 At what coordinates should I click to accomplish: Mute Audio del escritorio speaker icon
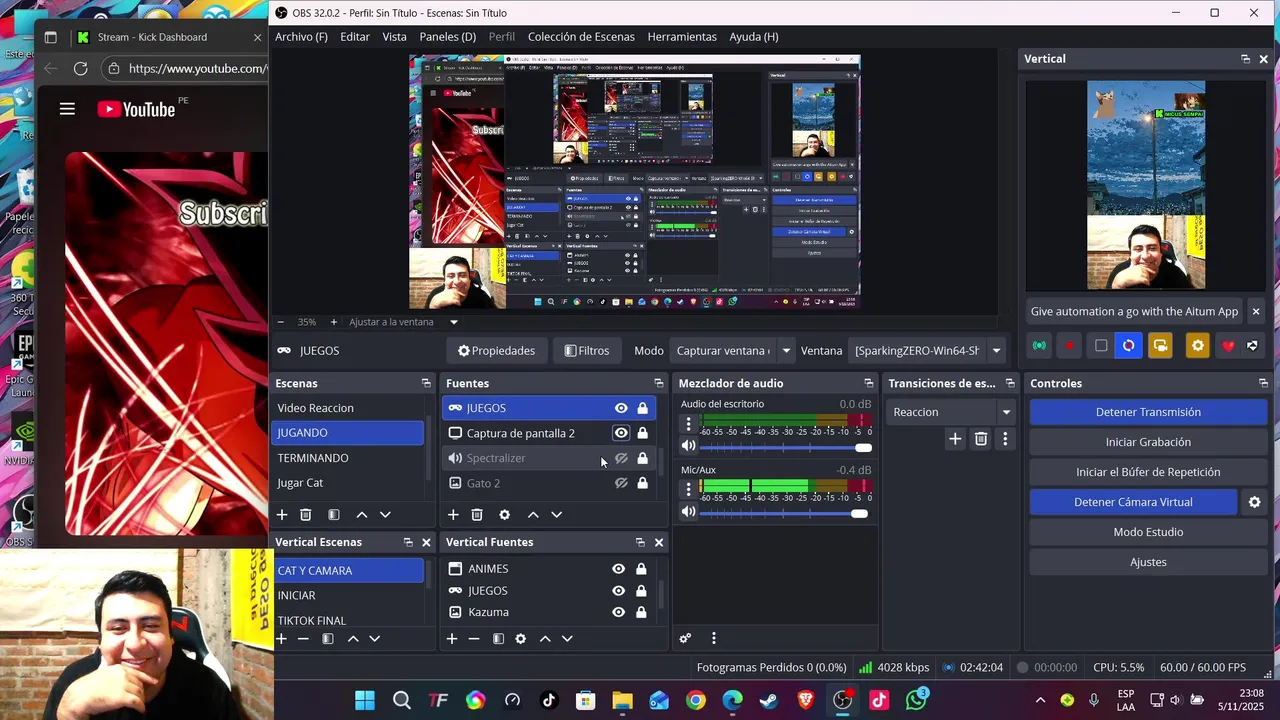click(x=688, y=447)
